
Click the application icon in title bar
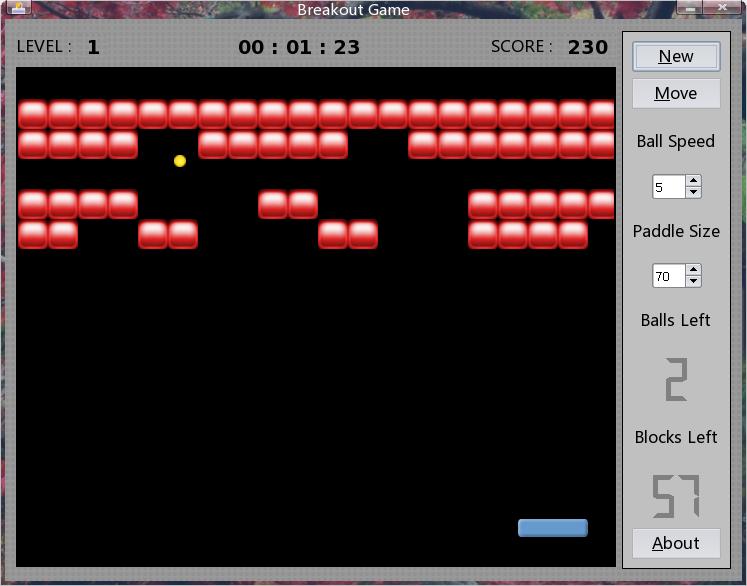click(19, 7)
